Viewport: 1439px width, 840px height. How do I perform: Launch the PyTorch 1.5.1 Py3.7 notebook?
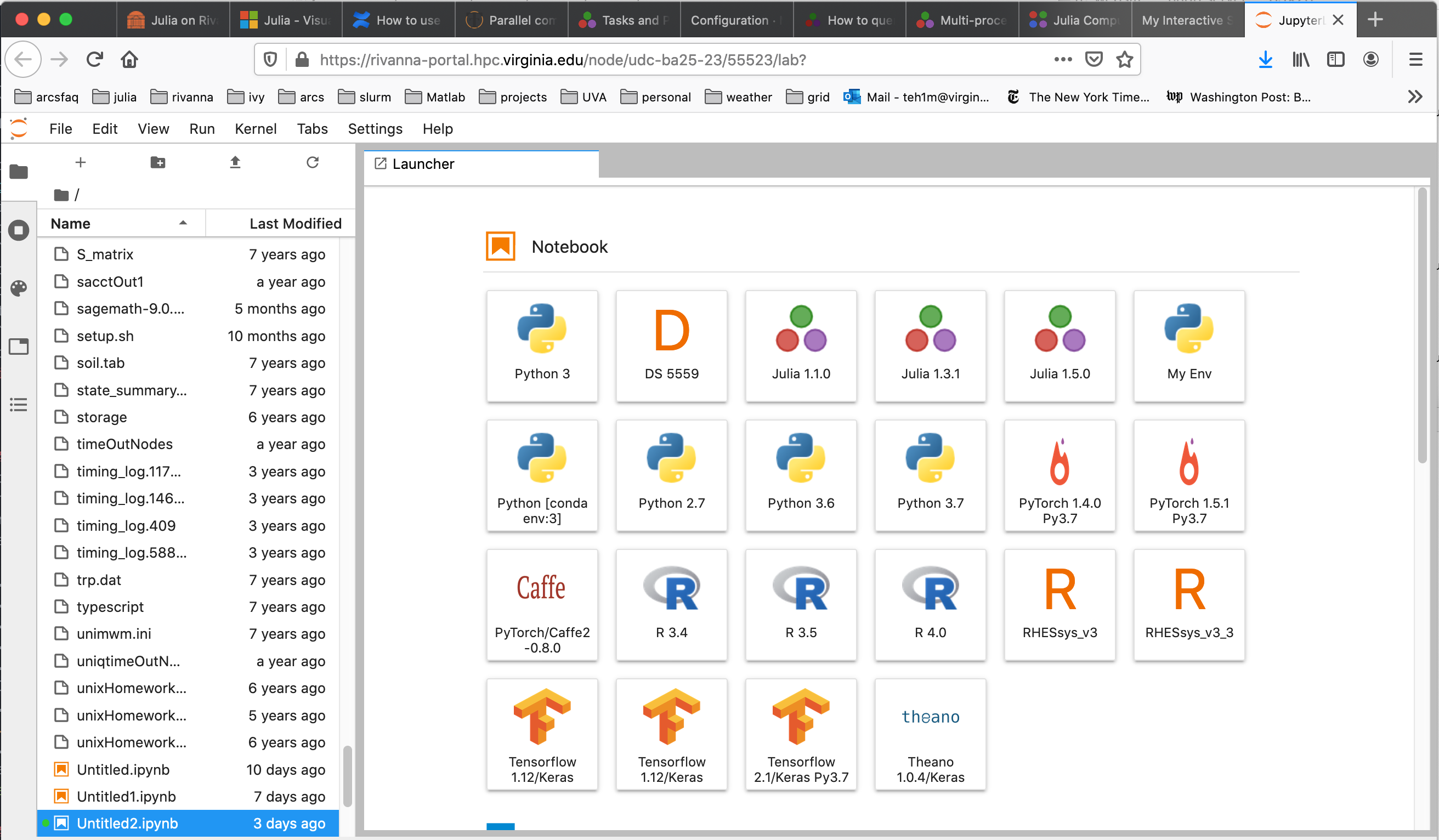[1189, 475]
